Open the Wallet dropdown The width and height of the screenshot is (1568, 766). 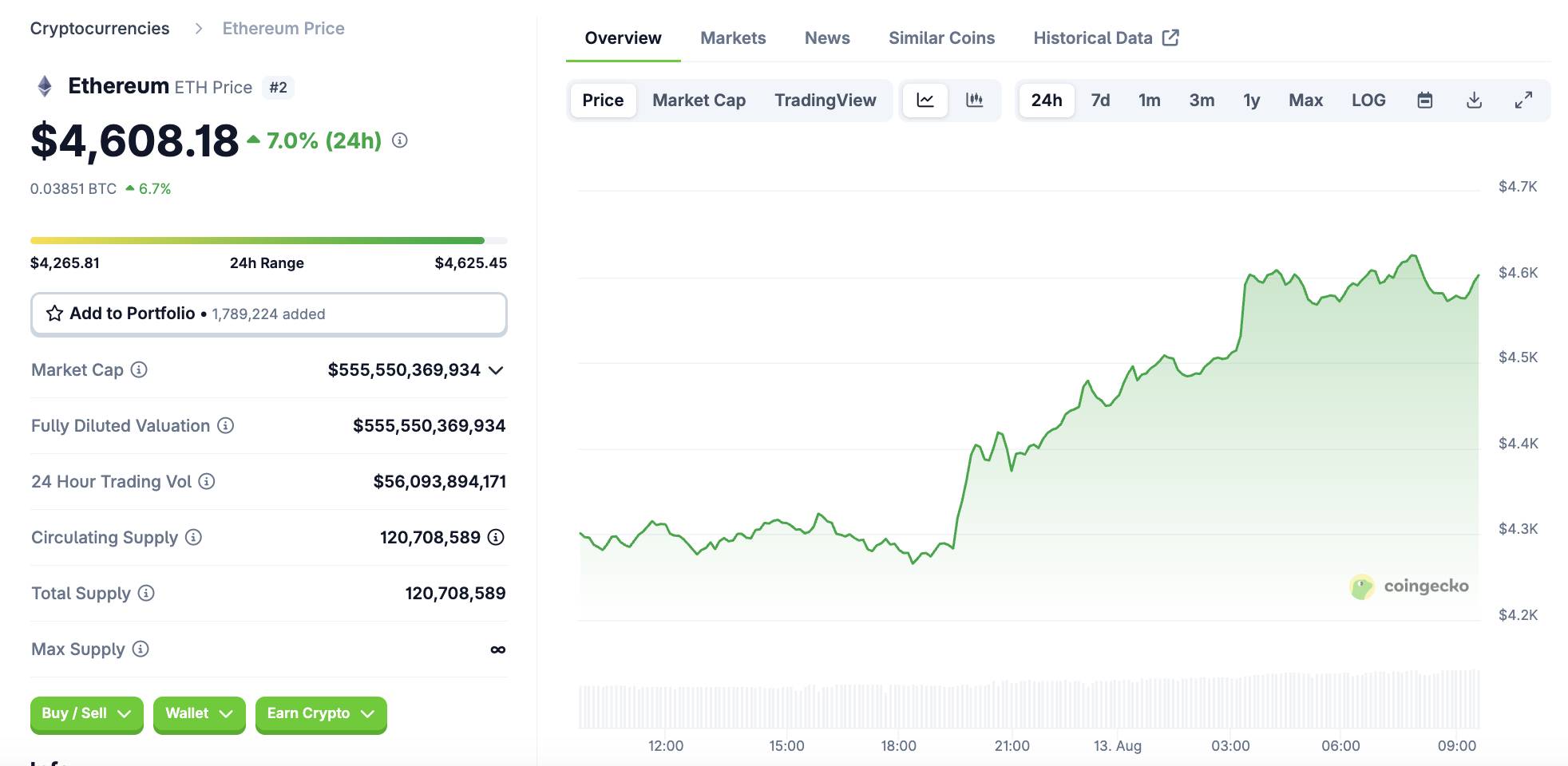point(199,713)
